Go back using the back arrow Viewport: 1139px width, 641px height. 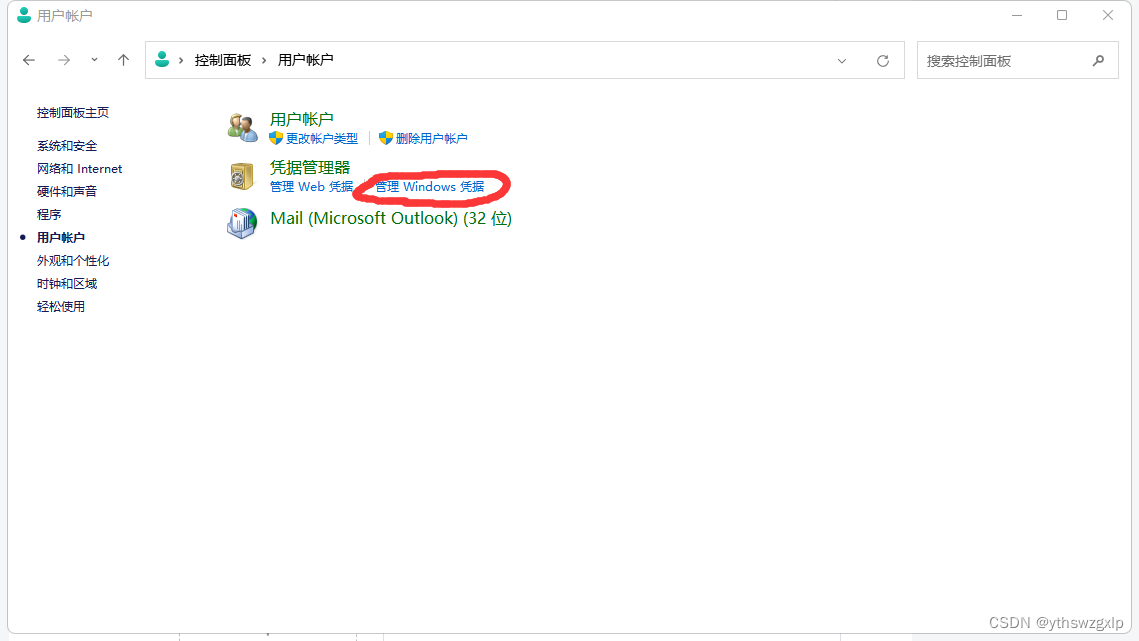coord(29,60)
